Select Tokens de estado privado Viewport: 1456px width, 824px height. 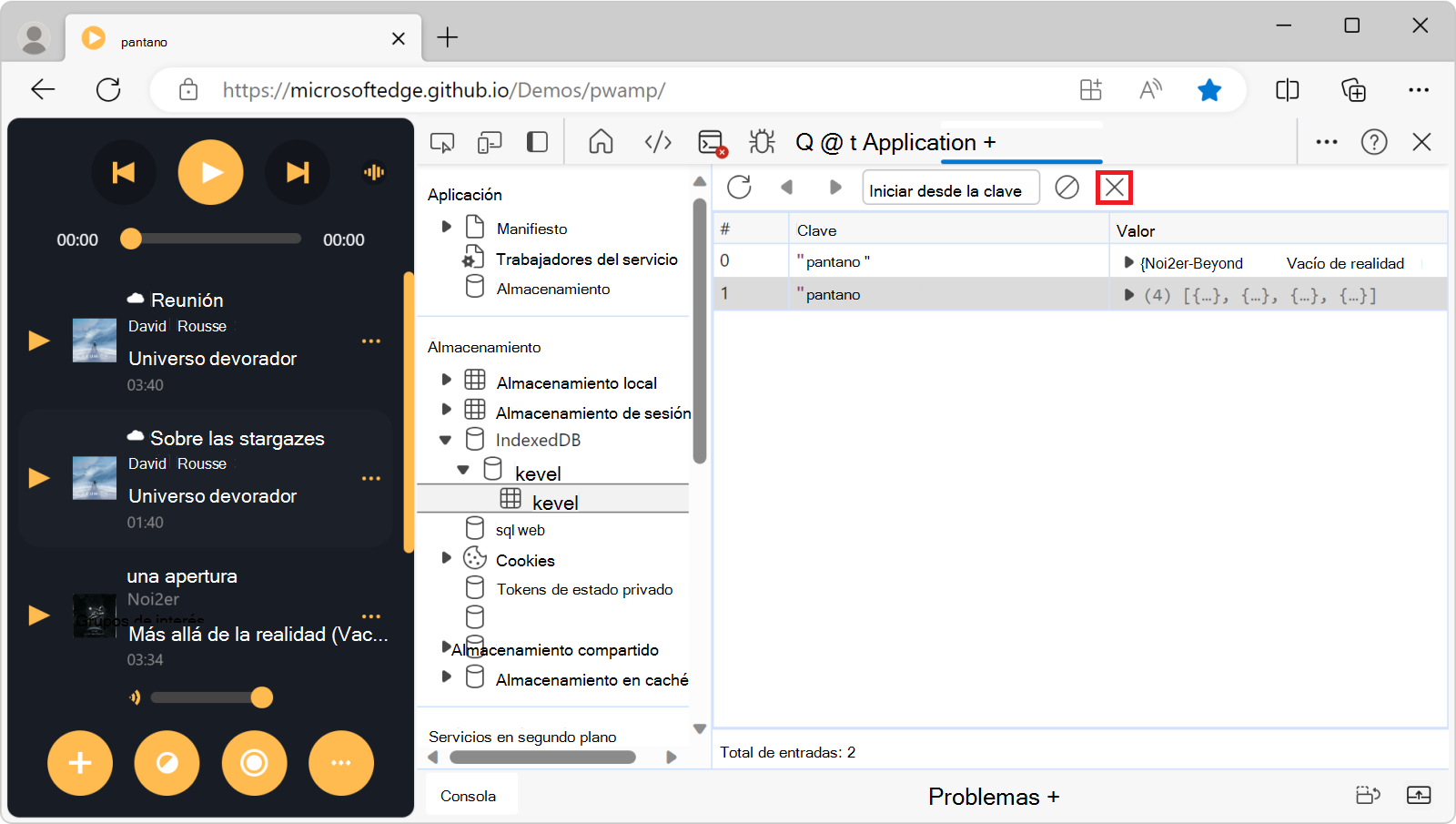pyautogui.click(x=584, y=589)
